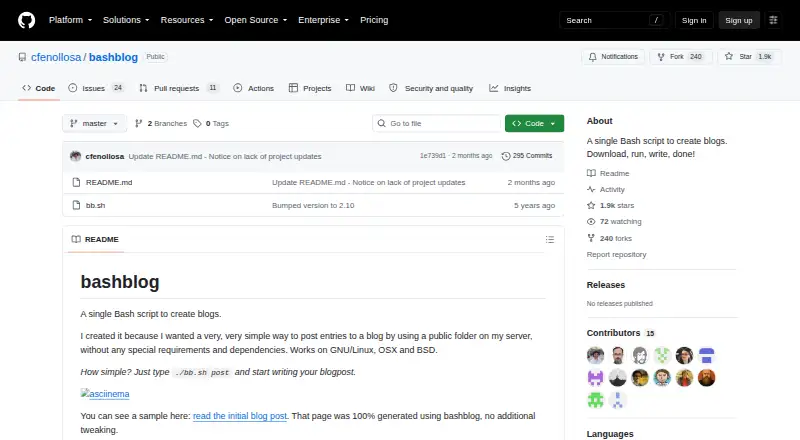800x440 pixels.
Task: Switch to the Code tab
Action: click(x=39, y=88)
